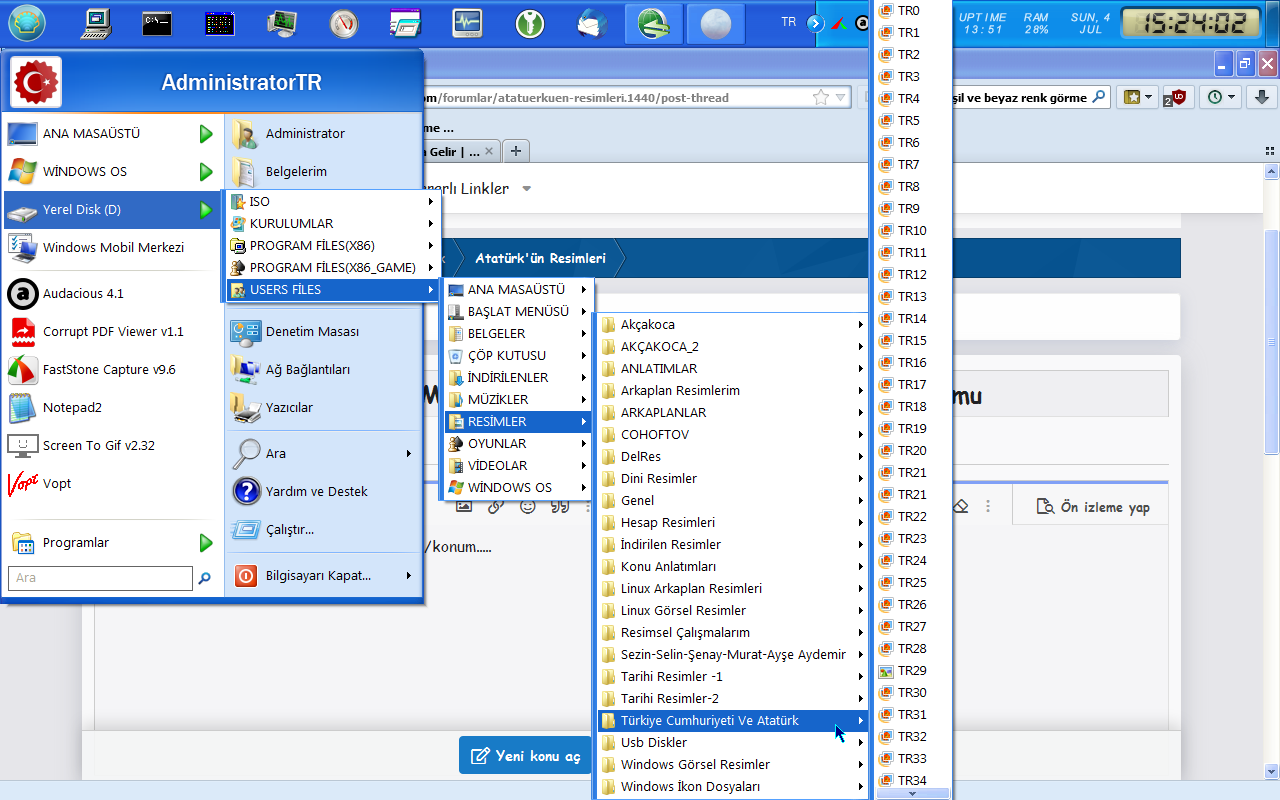
Task: Open Ağ Bağlantıları
Action: click(x=323, y=370)
